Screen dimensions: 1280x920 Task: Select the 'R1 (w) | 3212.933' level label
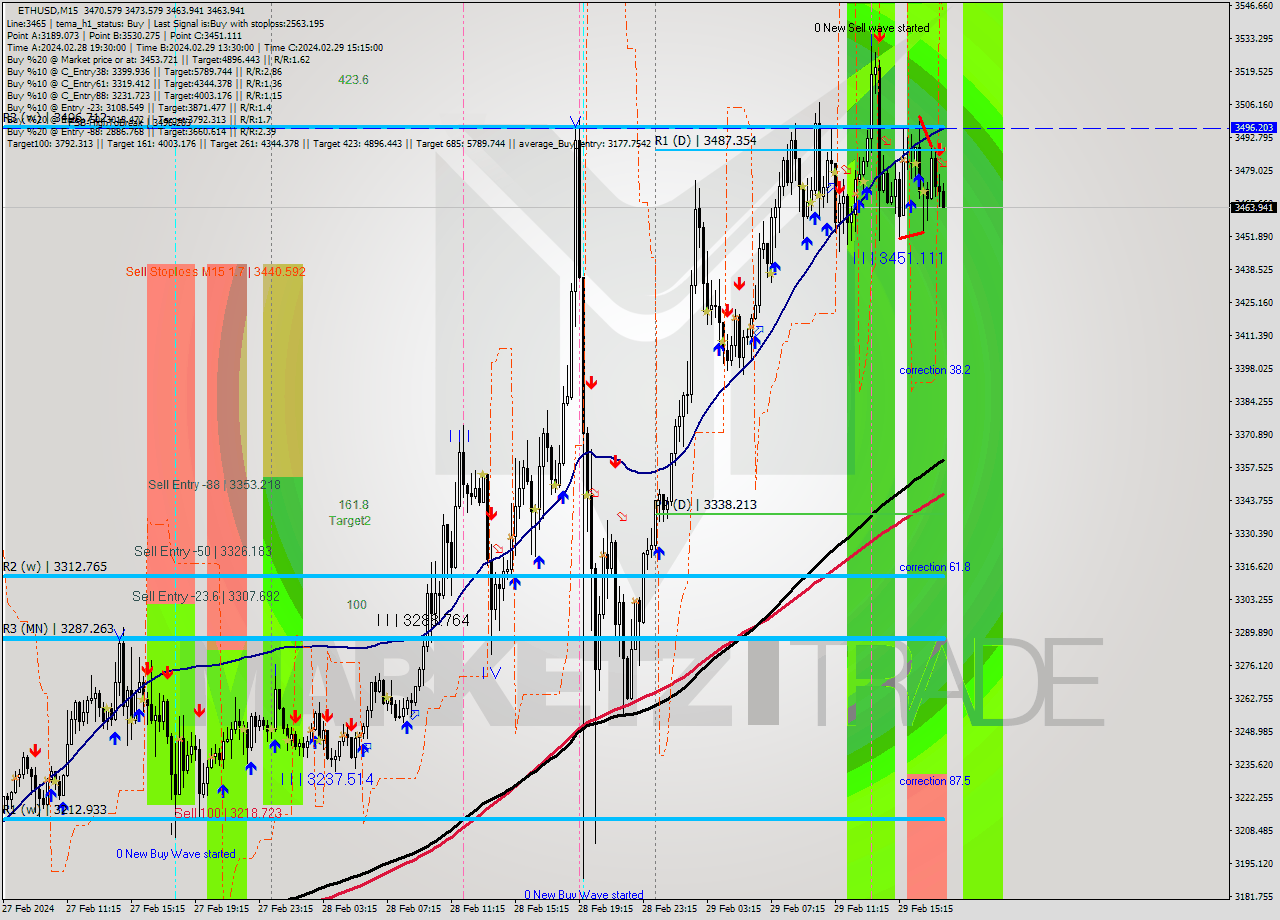55,809
